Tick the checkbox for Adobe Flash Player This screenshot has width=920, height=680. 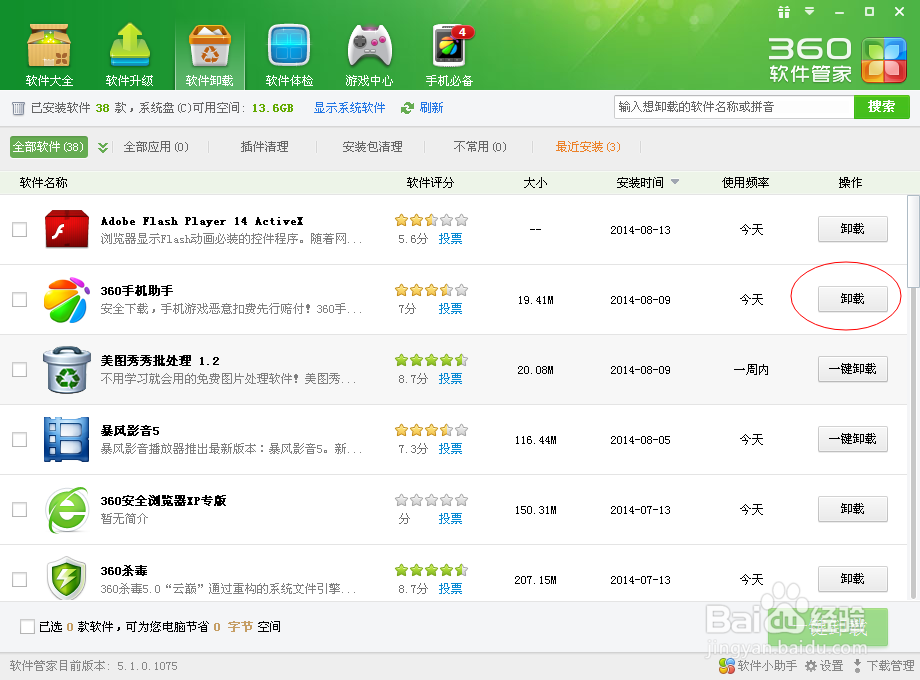19,229
